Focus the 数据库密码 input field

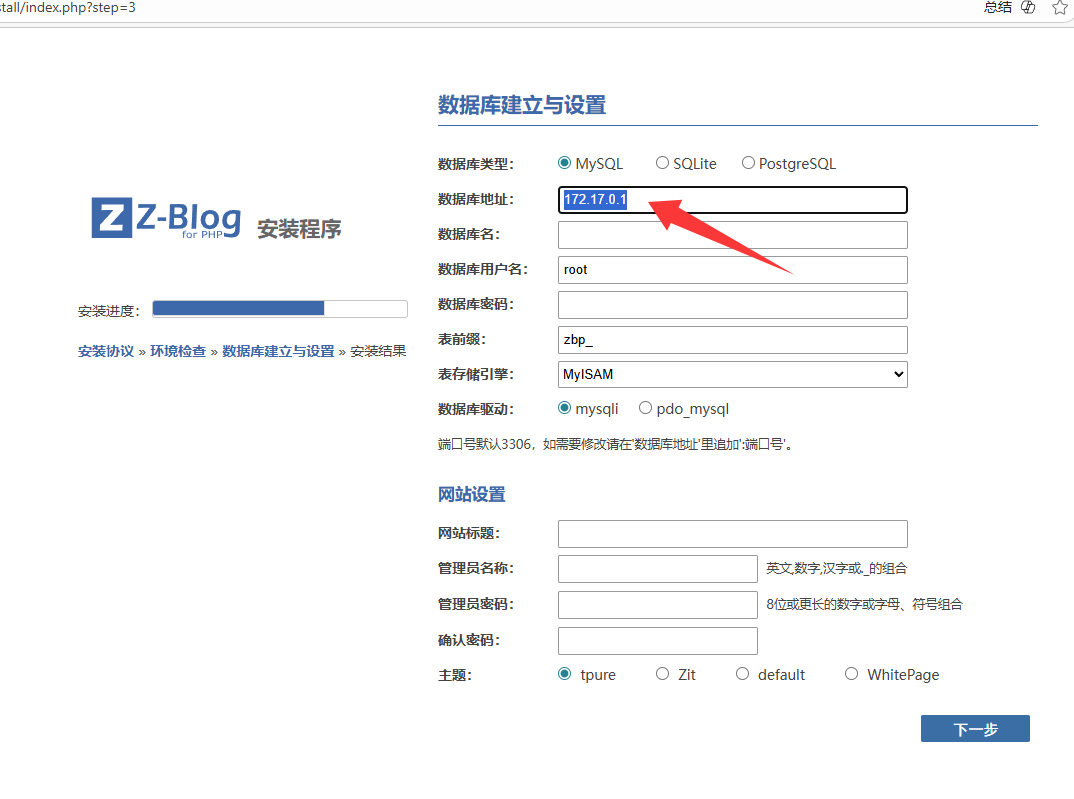(x=733, y=305)
